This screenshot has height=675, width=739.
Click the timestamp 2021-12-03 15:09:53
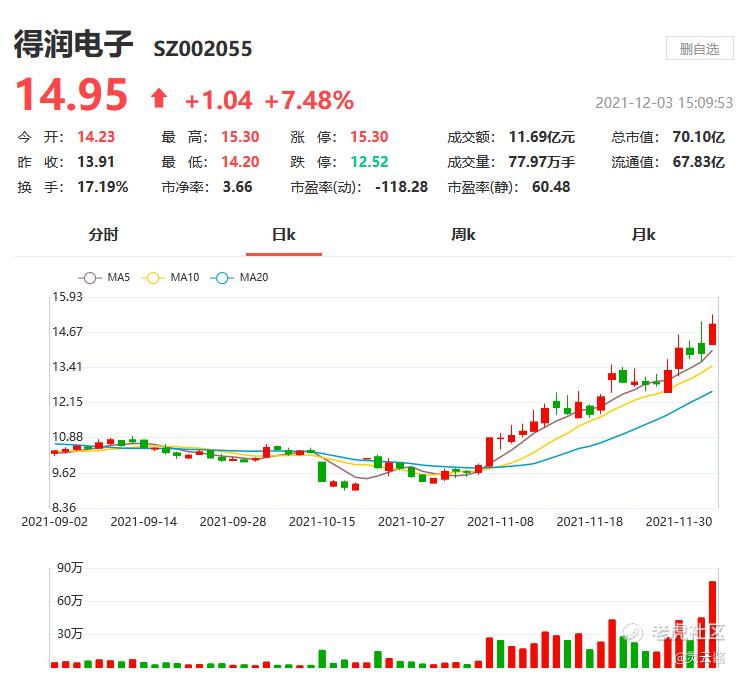tap(664, 103)
